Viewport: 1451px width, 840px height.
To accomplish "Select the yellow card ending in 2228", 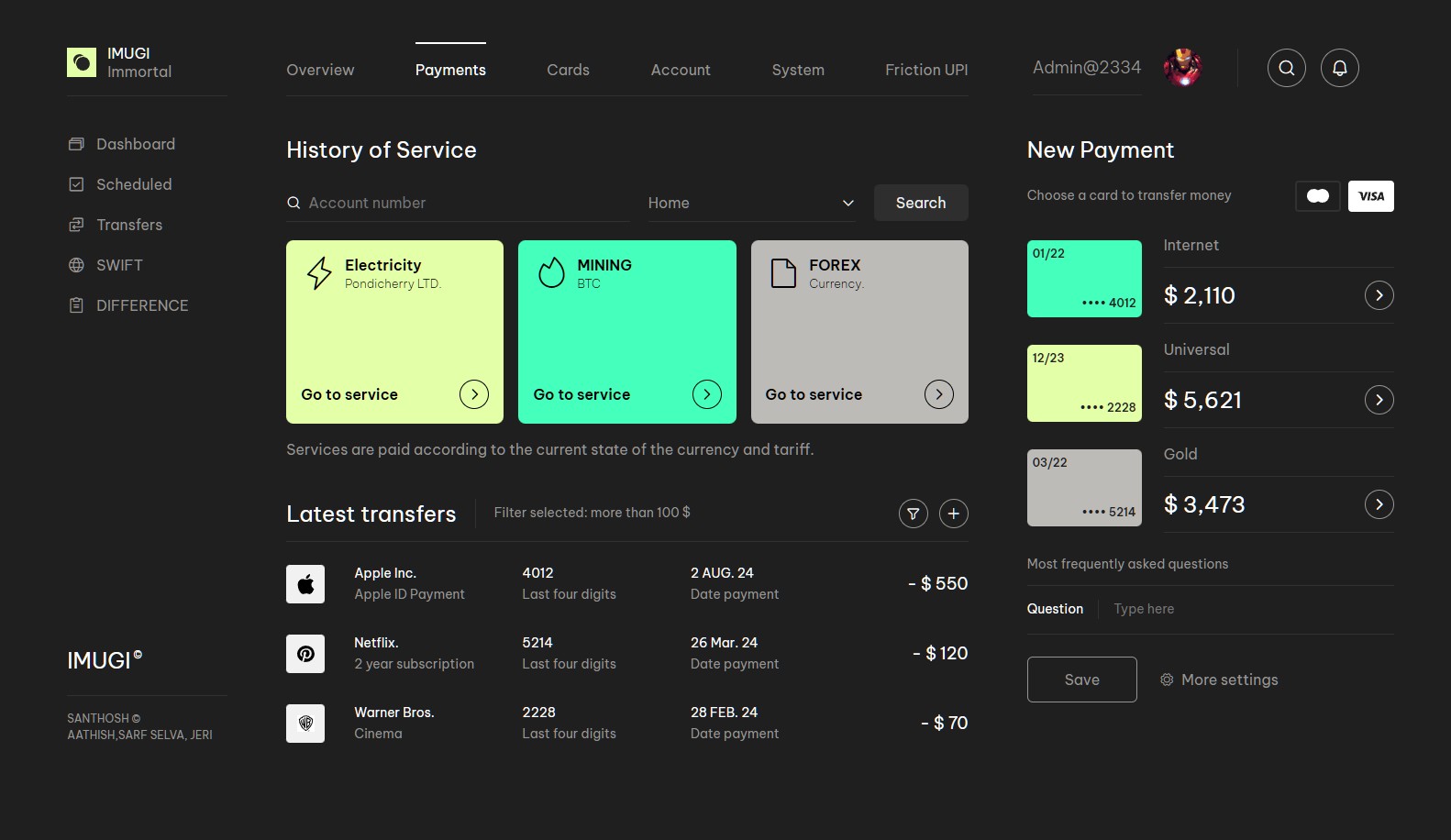I will pos(1084,383).
